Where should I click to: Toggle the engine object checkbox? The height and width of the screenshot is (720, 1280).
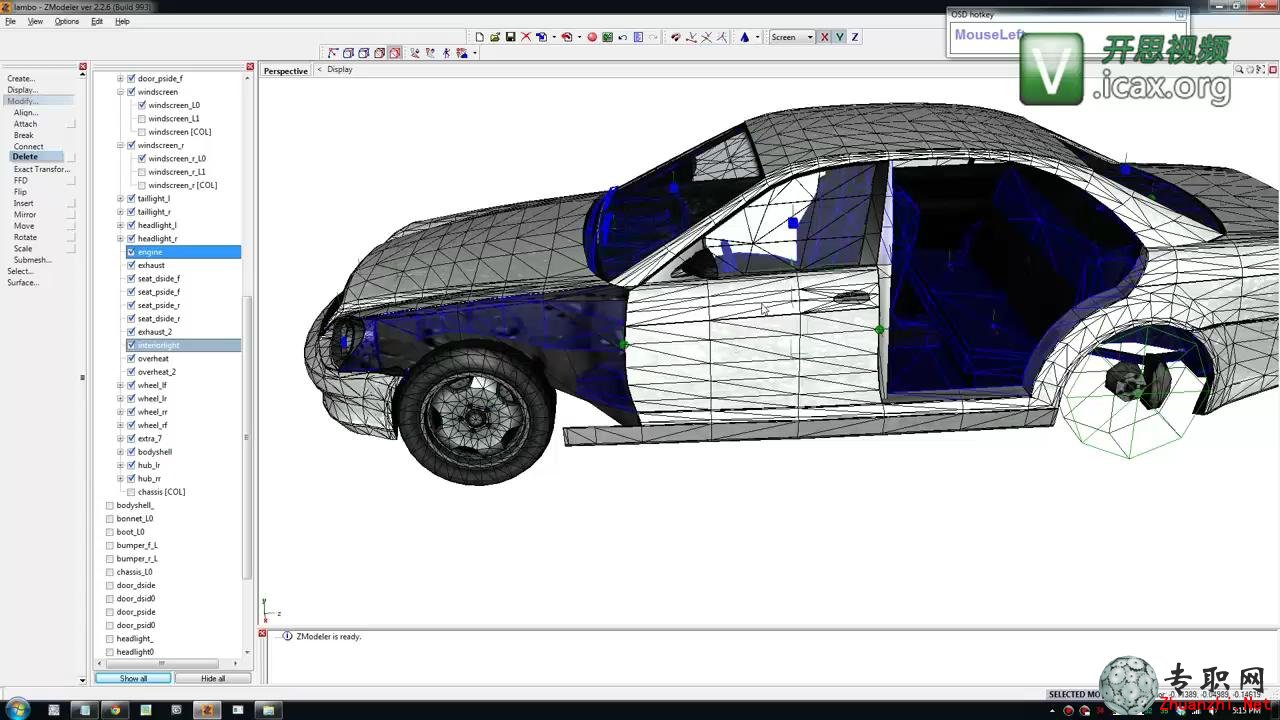[131, 252]
